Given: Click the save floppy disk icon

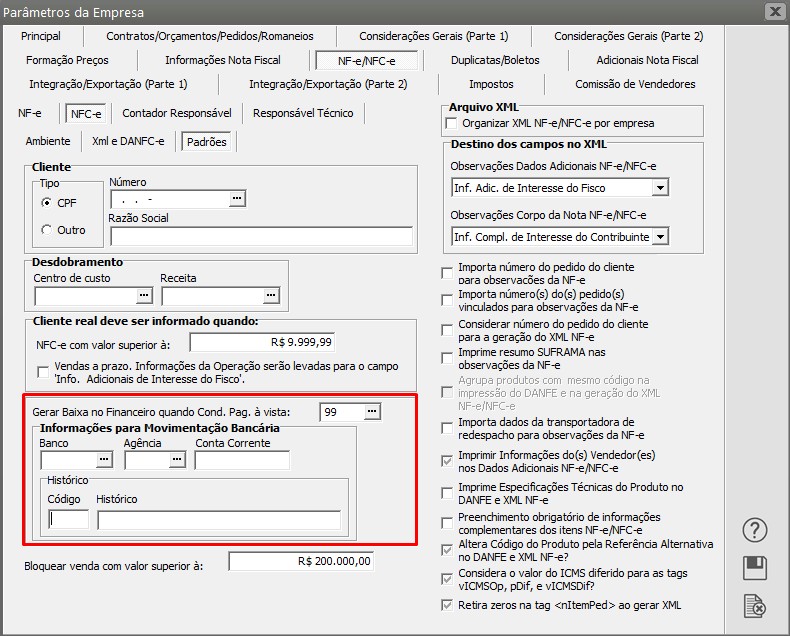Looking at the screenshot, I should [757, 568].
